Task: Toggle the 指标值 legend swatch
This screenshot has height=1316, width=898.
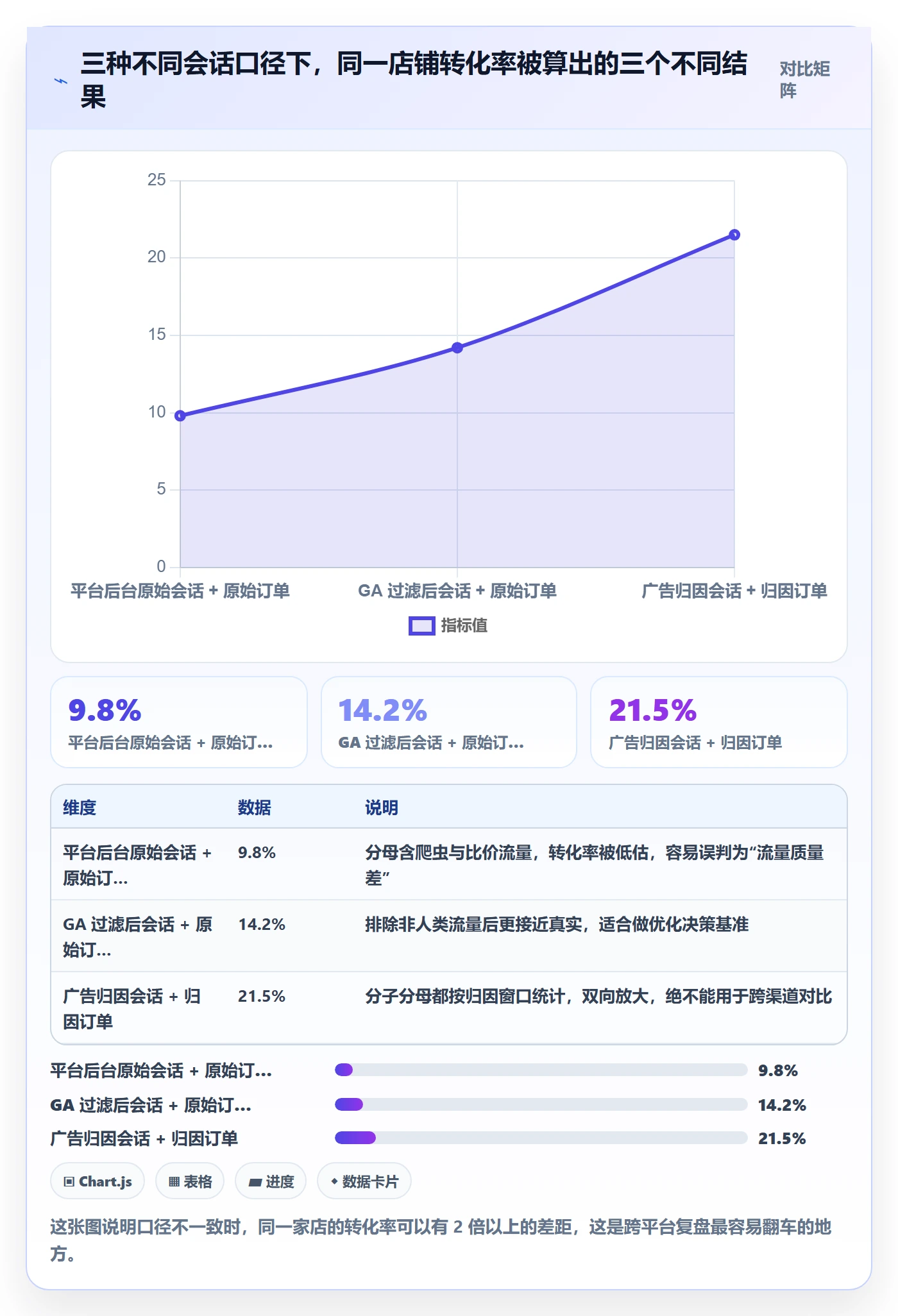Action: click(x=421, y=626)
